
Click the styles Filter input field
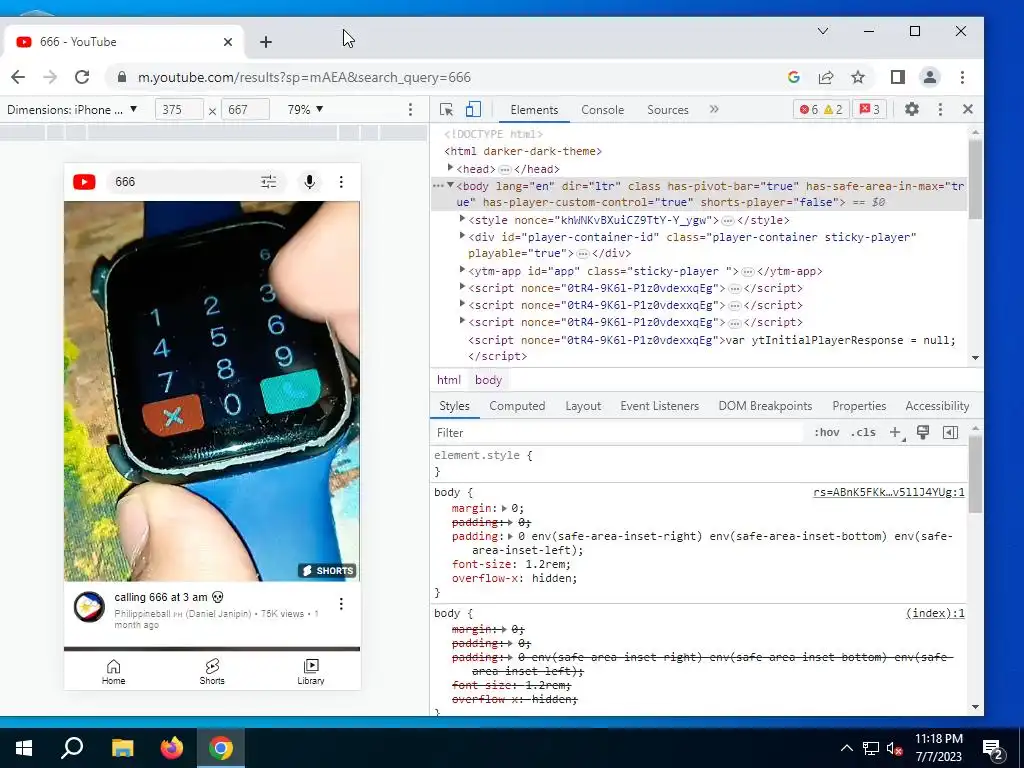point(617,432)
